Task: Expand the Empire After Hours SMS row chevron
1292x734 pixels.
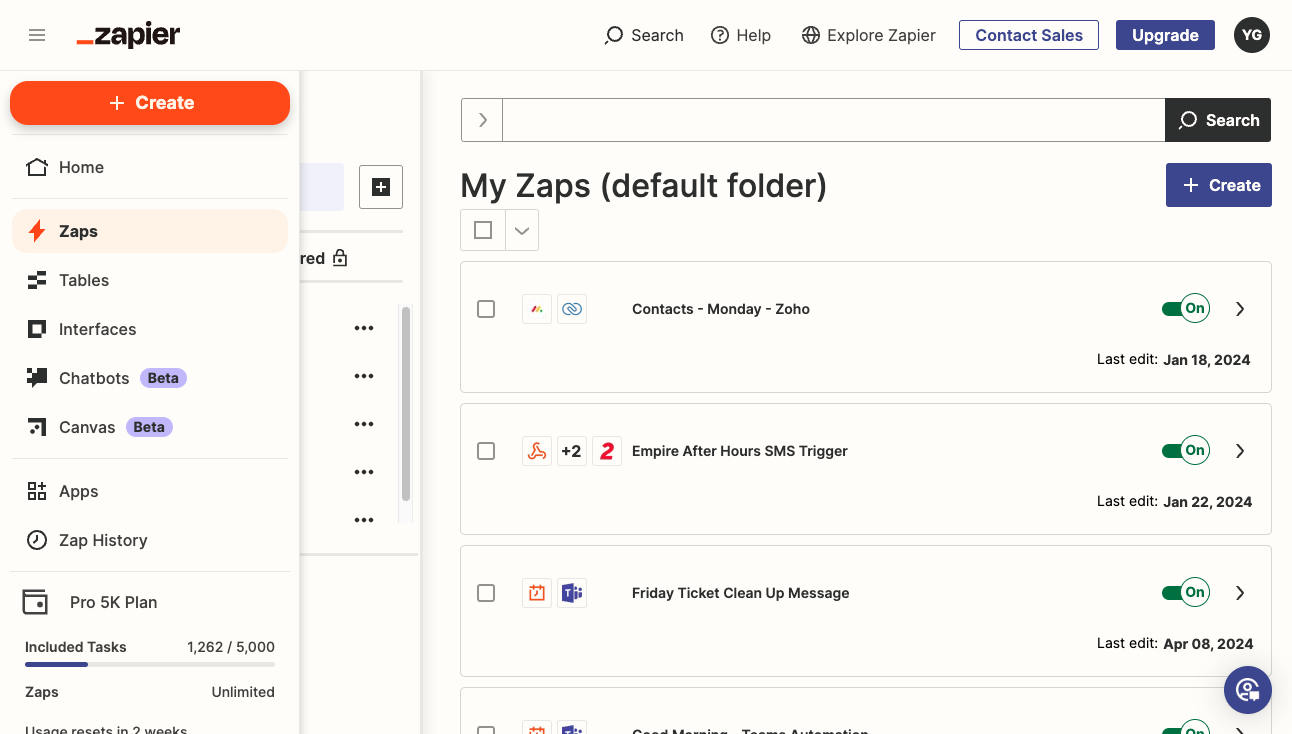Action: pyautogui.click(x=1240, y=451)
